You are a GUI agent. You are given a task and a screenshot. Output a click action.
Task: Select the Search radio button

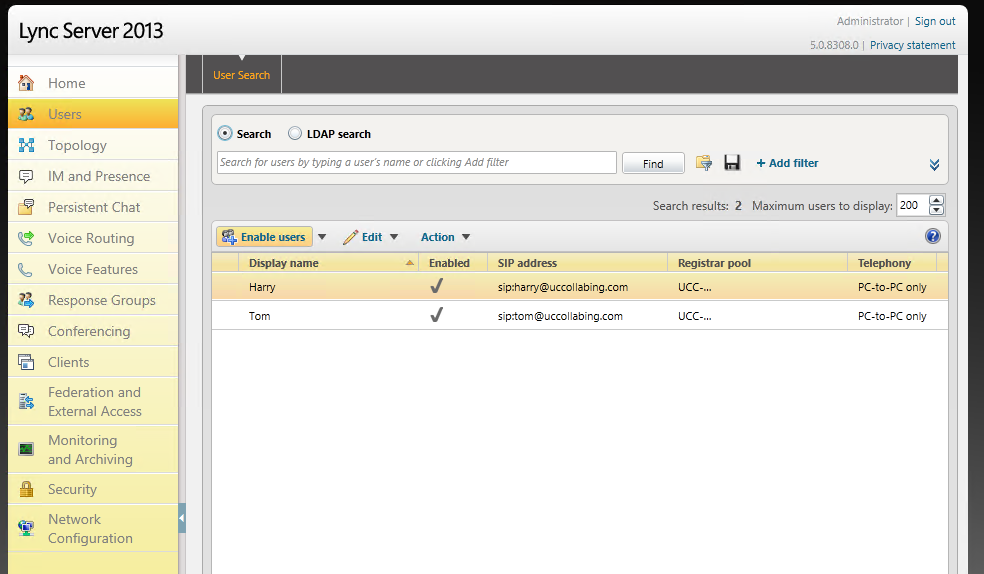(x=225, y=134)
